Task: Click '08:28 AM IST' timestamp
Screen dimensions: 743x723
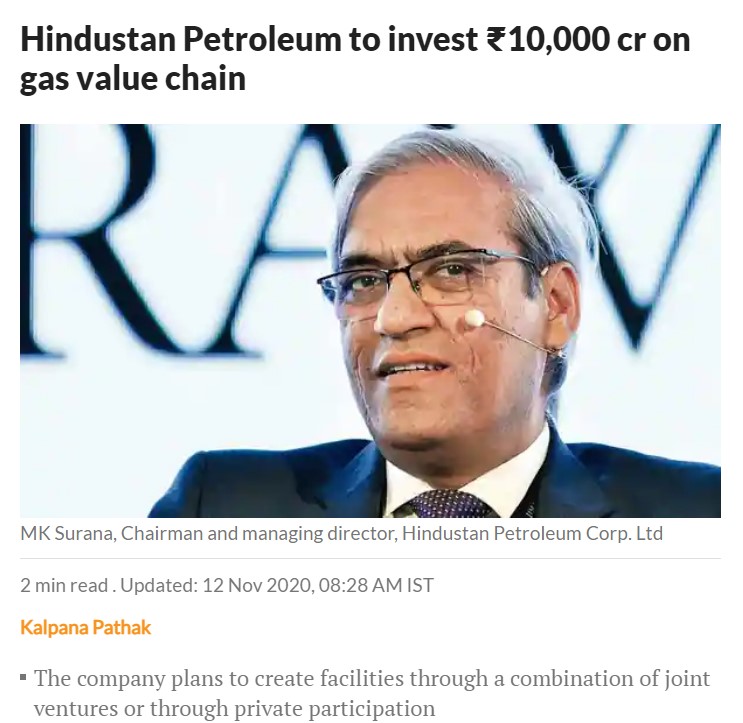Action: [x=376, y=585]
